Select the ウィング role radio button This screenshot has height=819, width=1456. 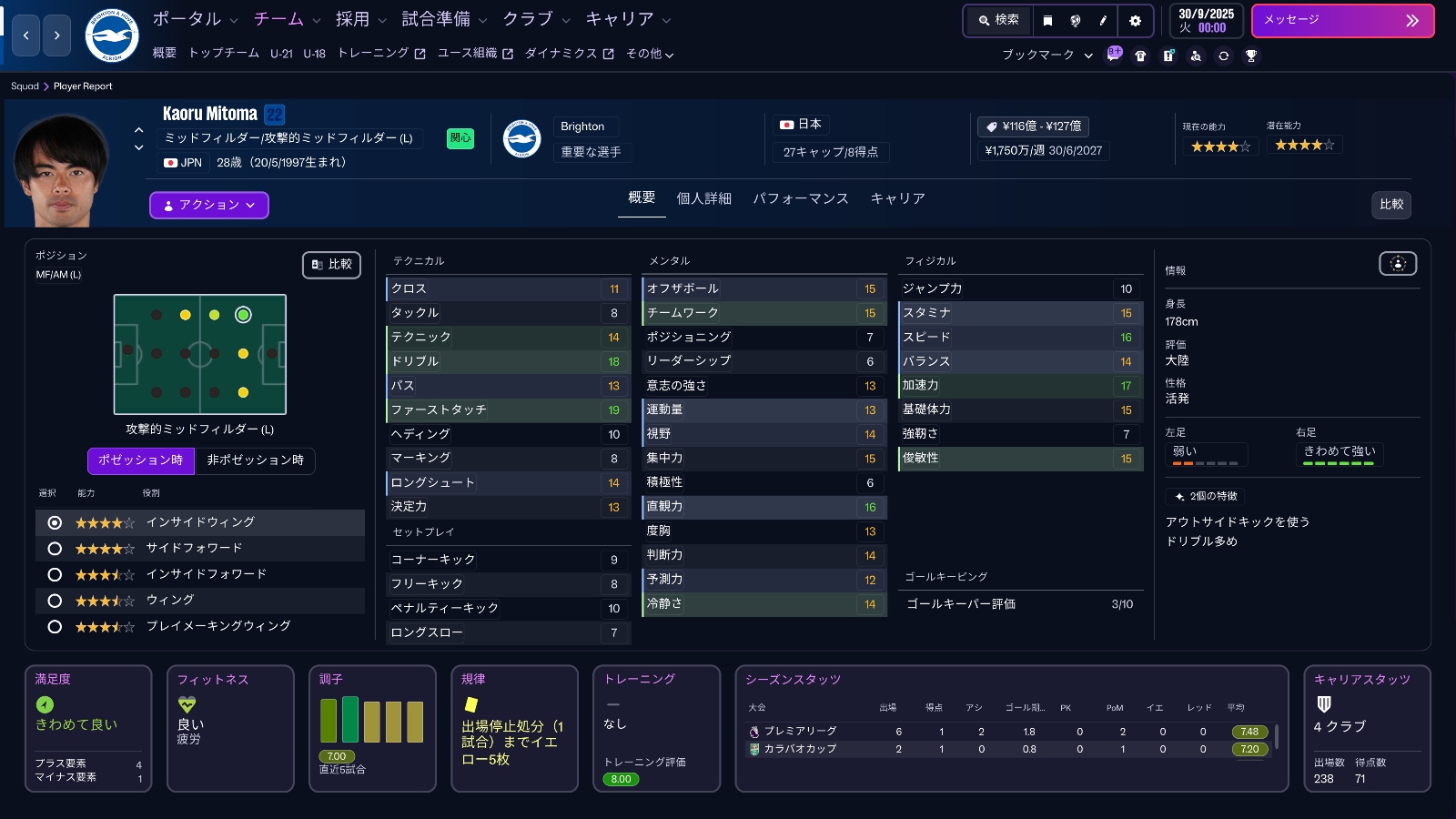[x=55, y=601]
